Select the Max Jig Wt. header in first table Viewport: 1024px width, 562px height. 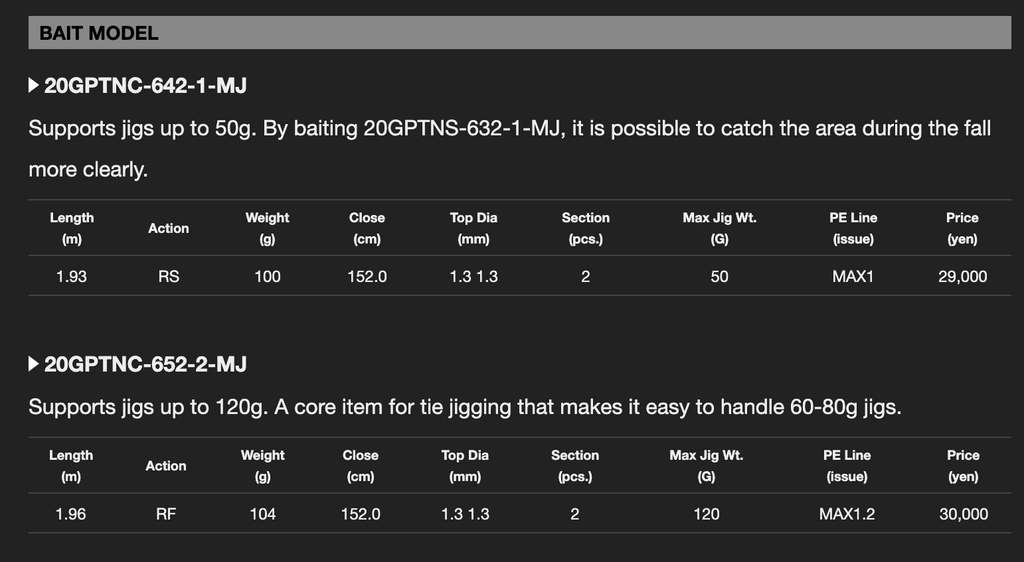pos(719,228)
